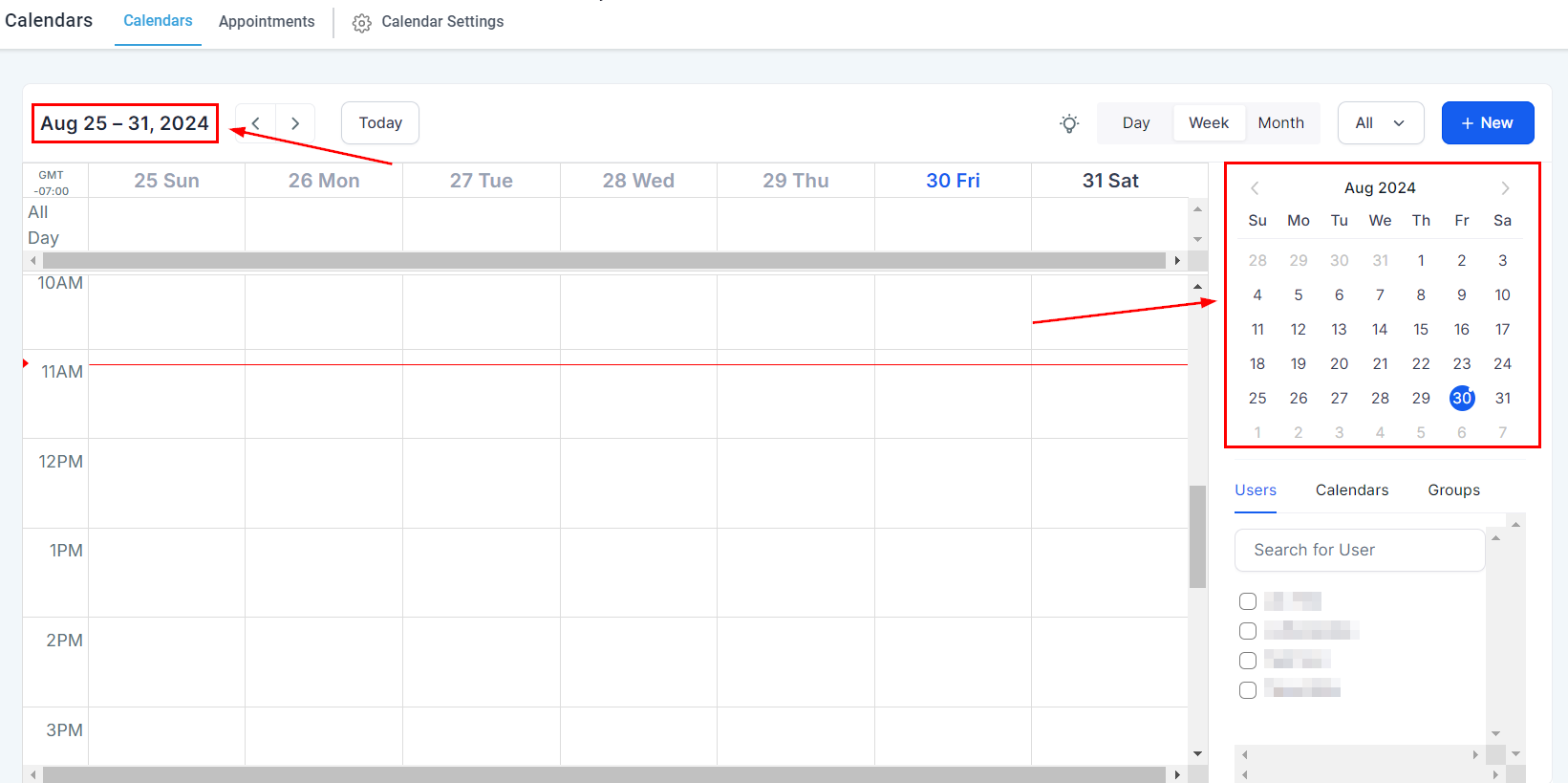The height and width of the screenshot is (783, 1568).
Task: Tick the second user checkbox
Action: [x=1248, y=631]
